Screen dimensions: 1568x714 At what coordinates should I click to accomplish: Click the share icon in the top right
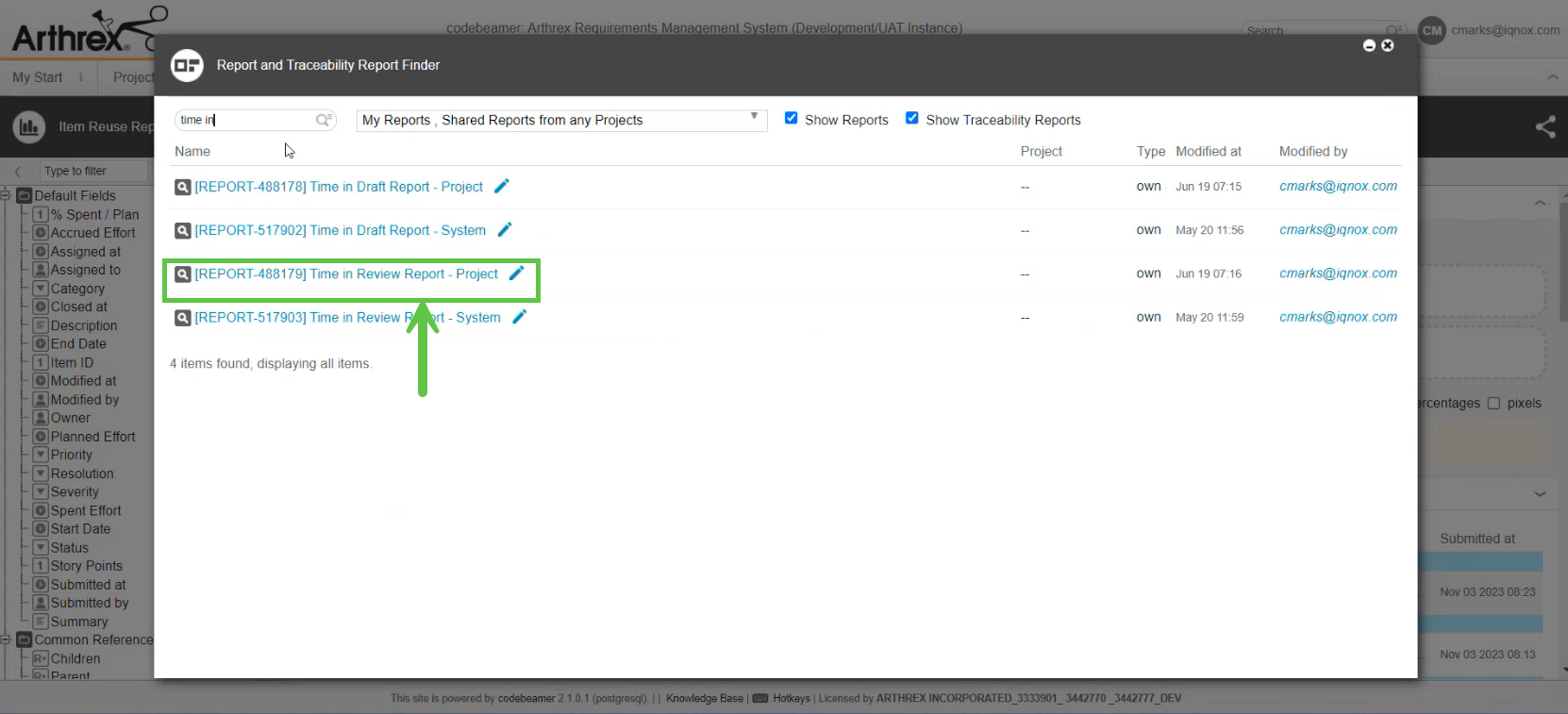[1544, 126]
